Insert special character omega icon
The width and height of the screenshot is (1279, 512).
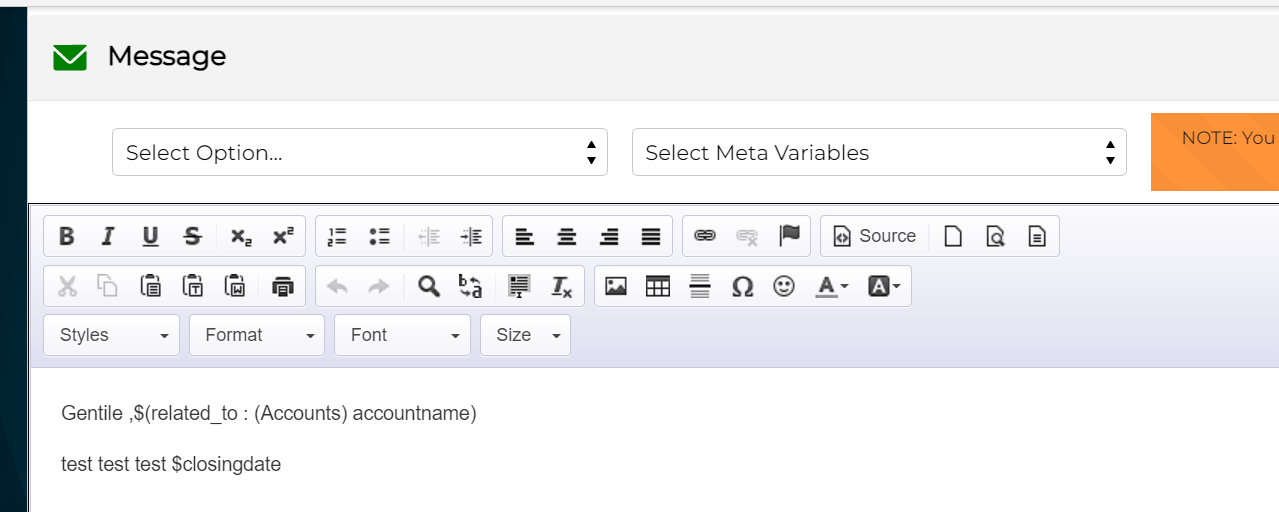pos(742,287)
